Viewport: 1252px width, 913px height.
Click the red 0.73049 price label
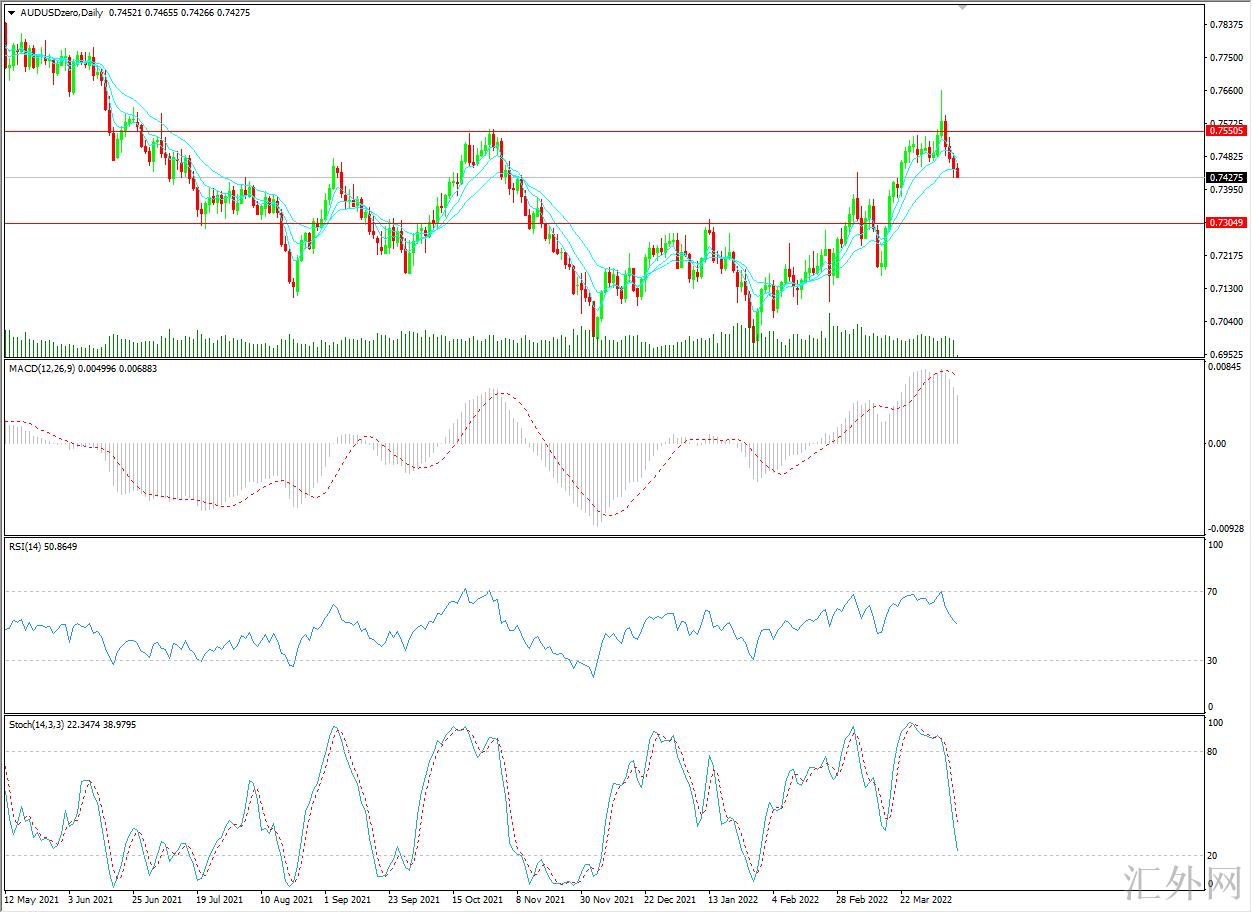[1226, 223]
